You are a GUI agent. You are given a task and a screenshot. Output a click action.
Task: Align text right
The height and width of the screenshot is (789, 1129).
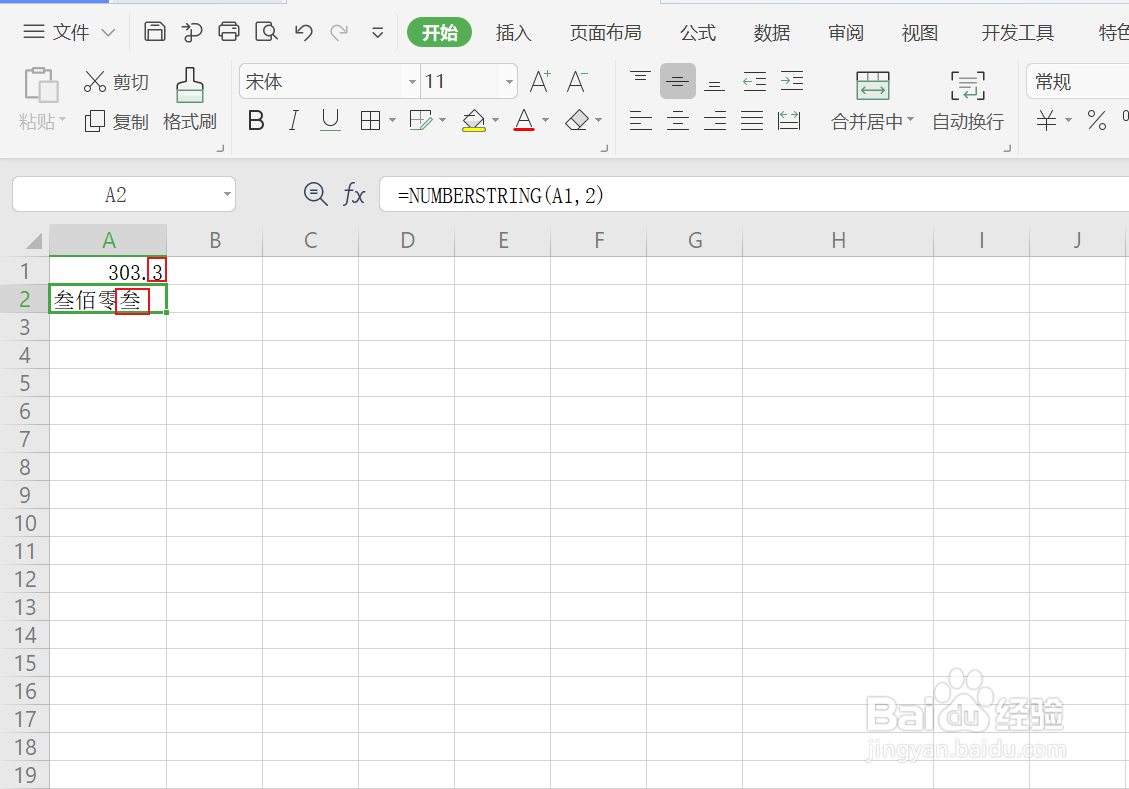(714, 120)
